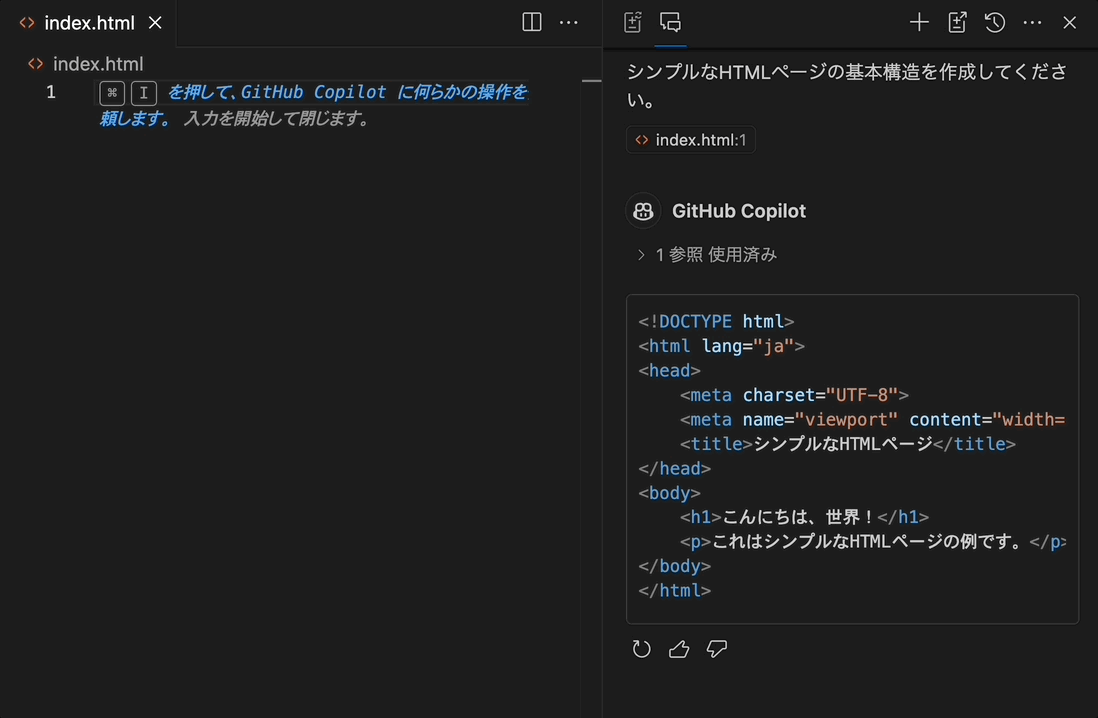Open chat in editor icon
The width and height of the screenshot is (1098, 718).
tap(957, 22)
